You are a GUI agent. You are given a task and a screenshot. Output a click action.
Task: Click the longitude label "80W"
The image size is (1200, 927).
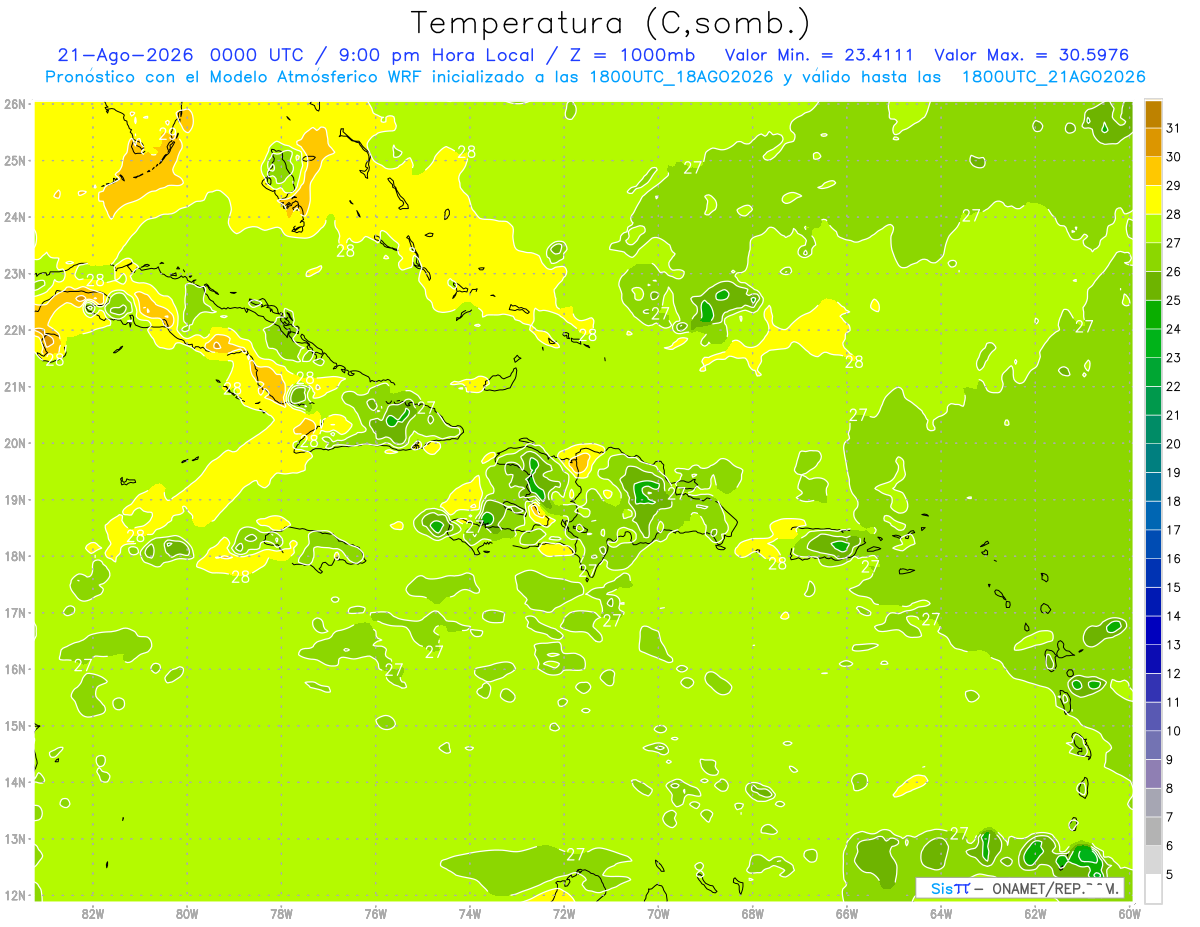(x=187, y=913)
